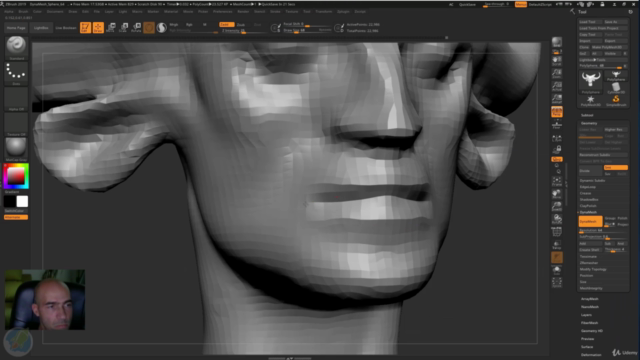The image size is (640, 360).
Task: Collapse the Geometry section
Action: click(589, 123)
